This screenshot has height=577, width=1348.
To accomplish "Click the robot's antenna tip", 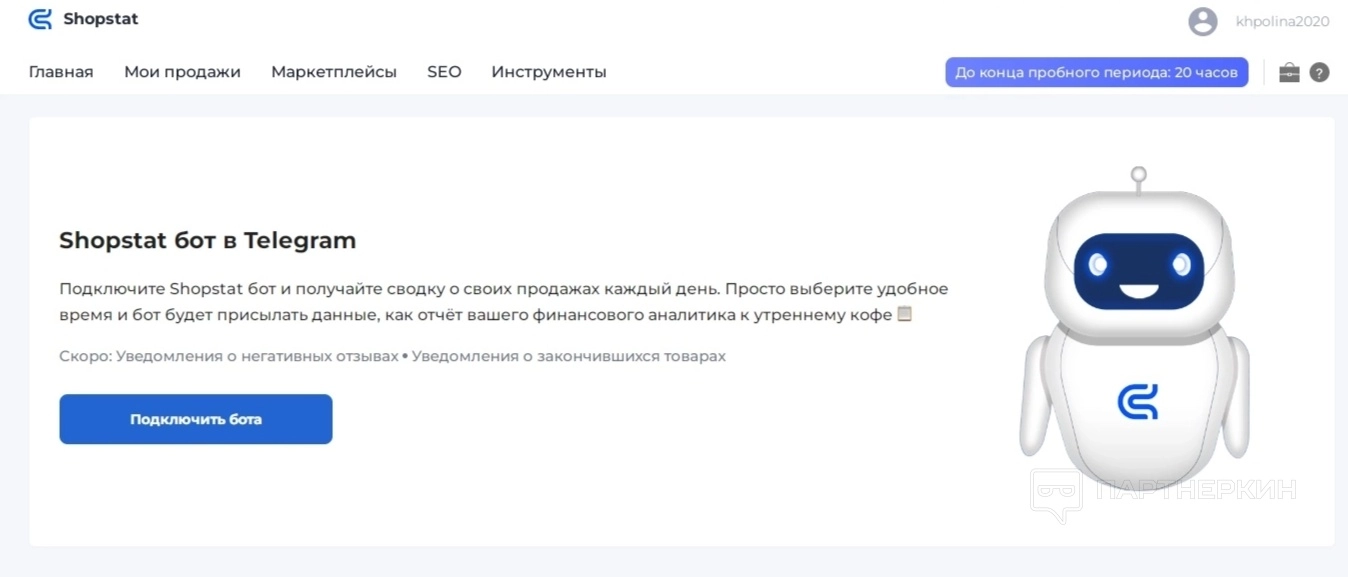I will 1137,175.
